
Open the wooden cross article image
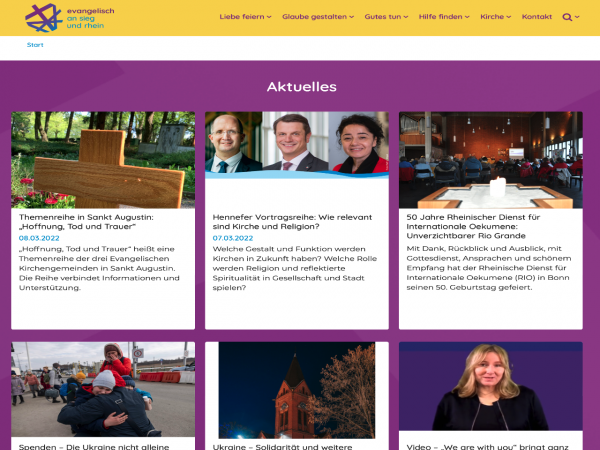tap(103, 160)
